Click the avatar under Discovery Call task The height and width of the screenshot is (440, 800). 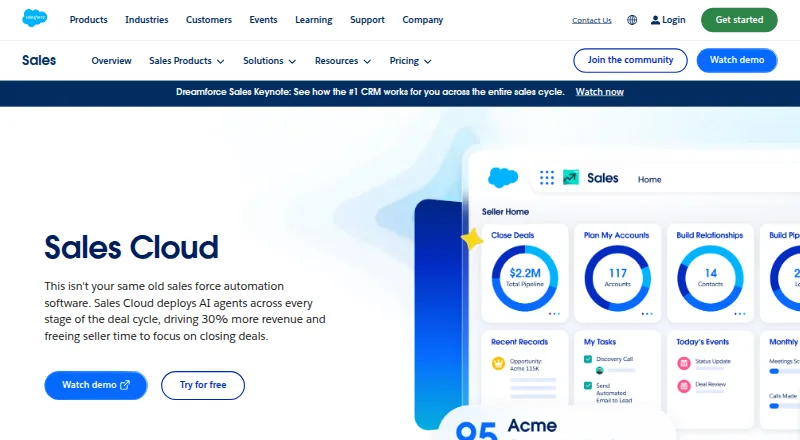click(x=599, y=370)
